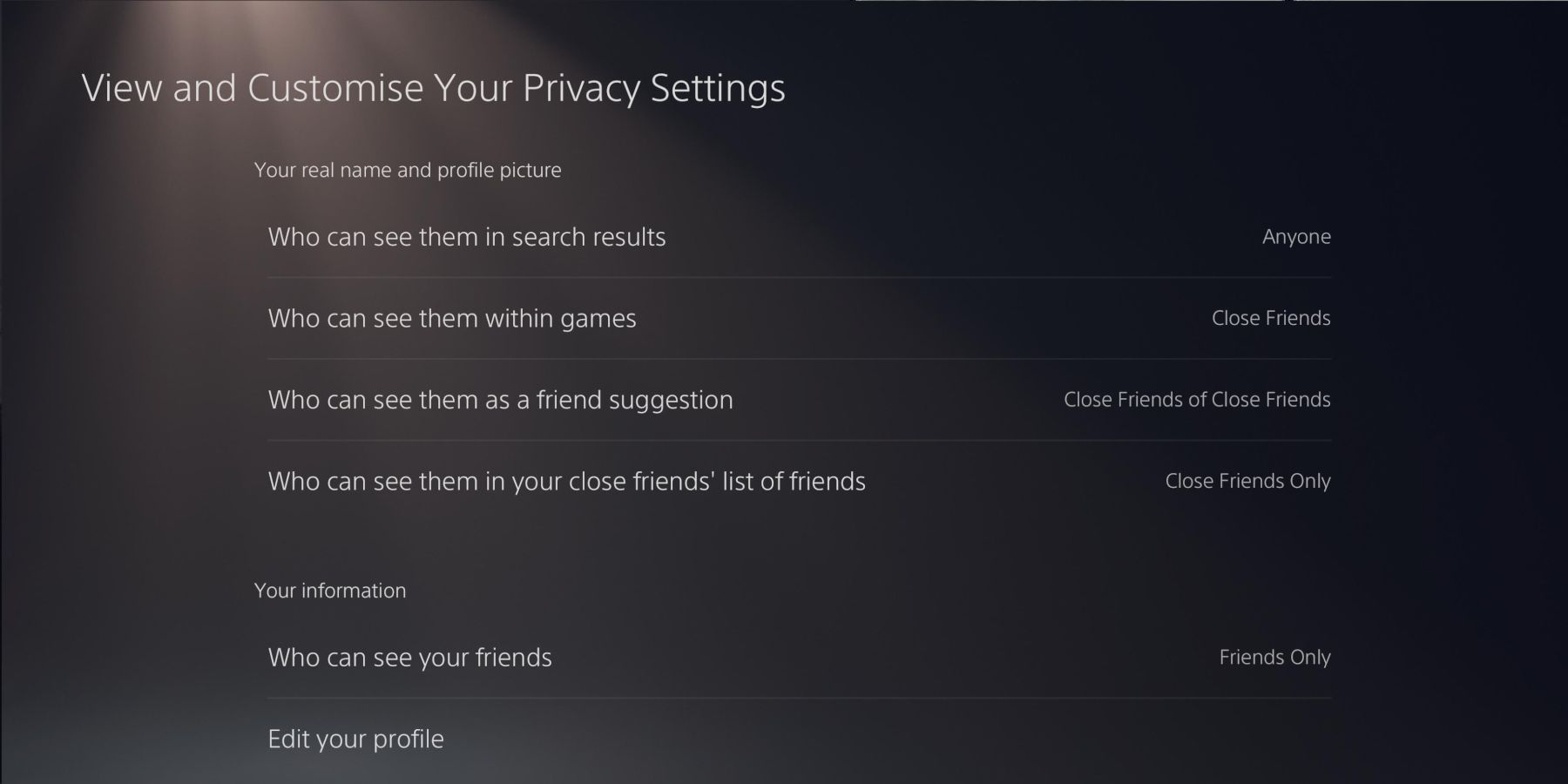Click the 'Your real name and profile picture' header
Image resolution: width=1568 pixels, height=784 pixels.
coord(408,170)
